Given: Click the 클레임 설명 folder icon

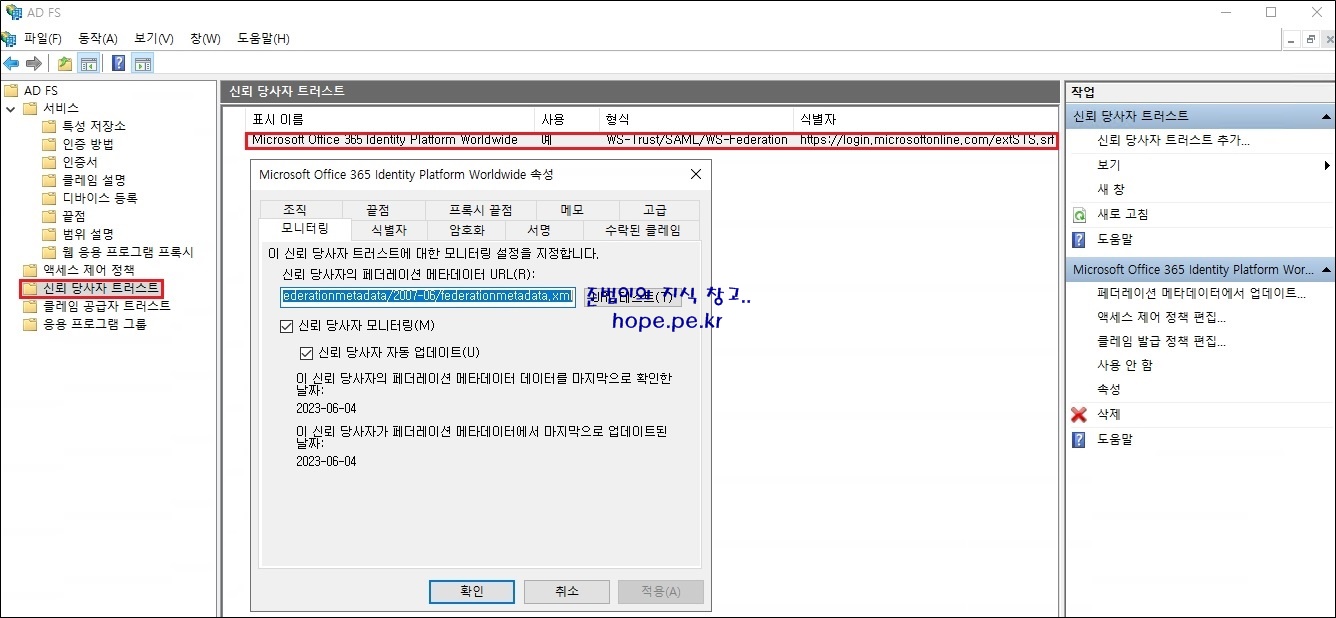Looking at the screenshot, I should (x=49, y=180).
